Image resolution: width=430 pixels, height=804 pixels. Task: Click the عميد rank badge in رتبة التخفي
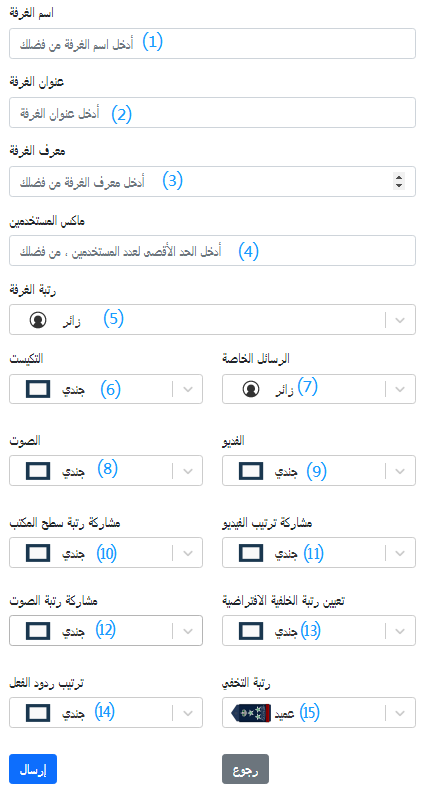(x=252, y=713)
